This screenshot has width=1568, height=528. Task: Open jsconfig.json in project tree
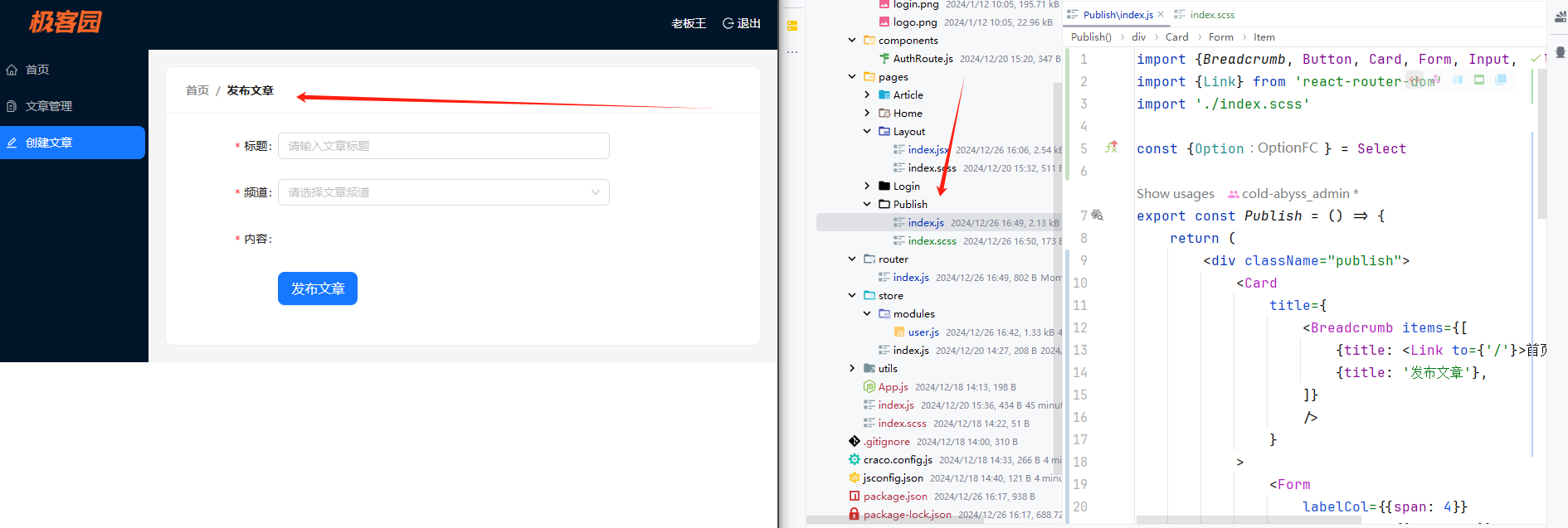coord(893,478)
